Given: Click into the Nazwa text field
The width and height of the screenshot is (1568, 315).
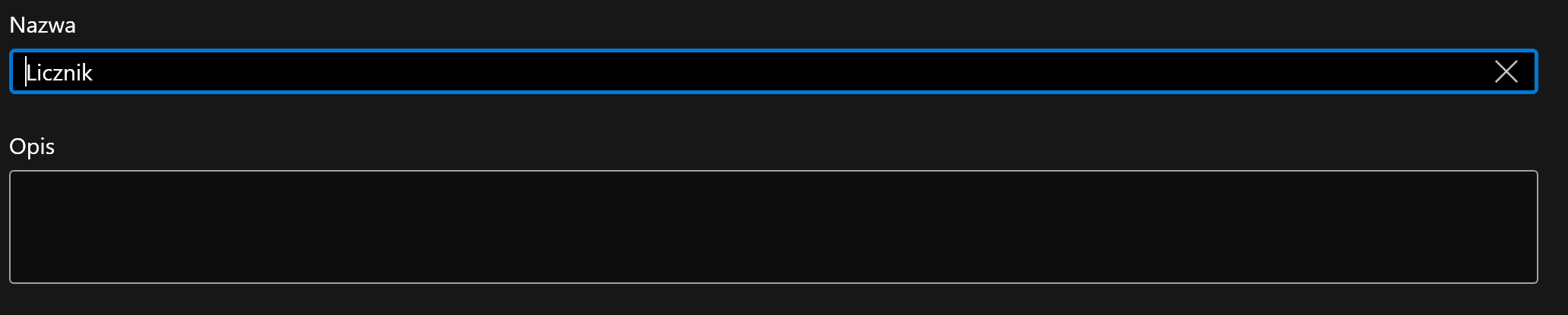Looking at the screenshot, I should (x=760, y=72).
